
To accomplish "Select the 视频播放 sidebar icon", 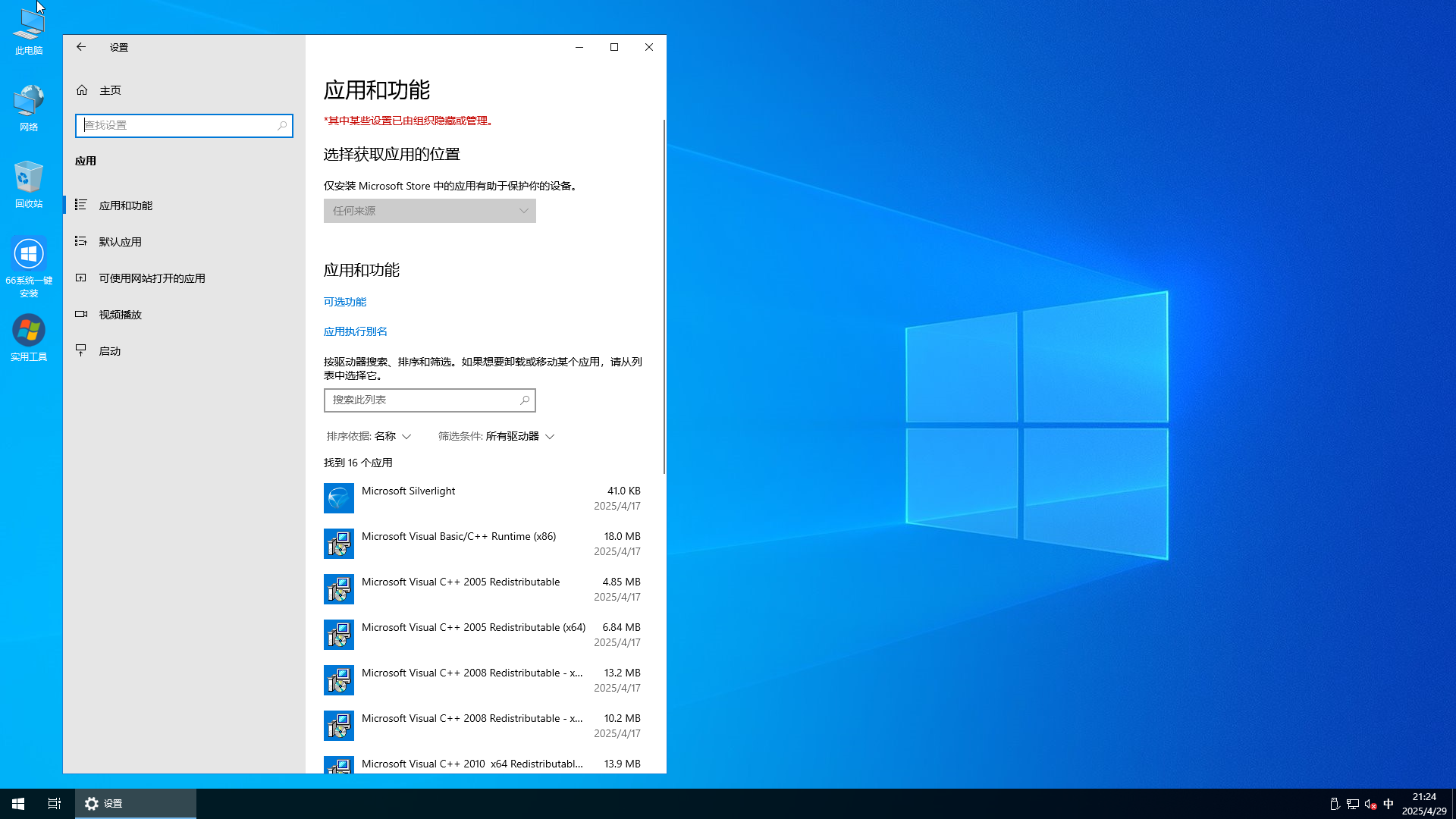I will [81, 315].
